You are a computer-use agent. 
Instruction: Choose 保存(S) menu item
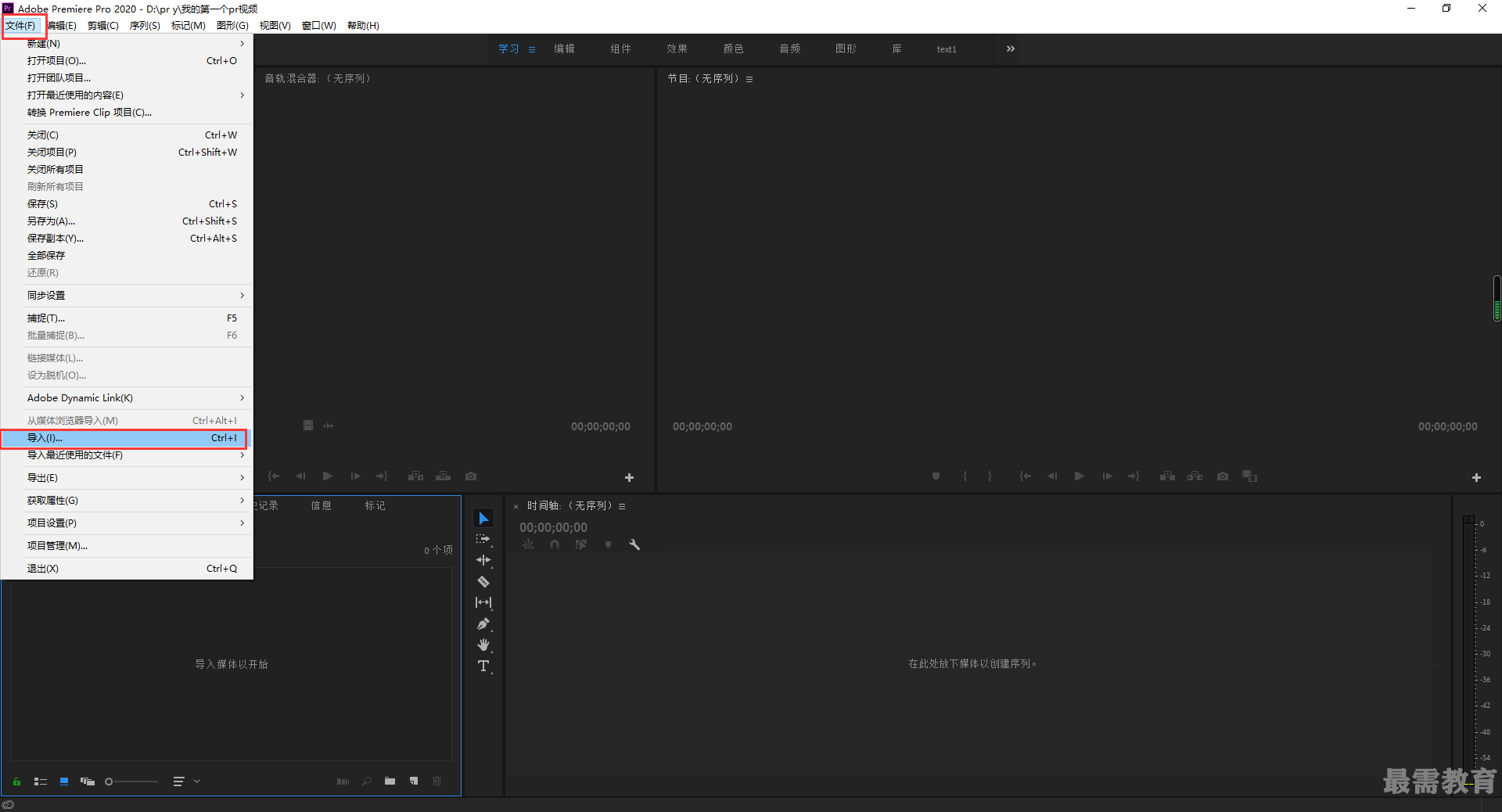click(x=127, y=204)
